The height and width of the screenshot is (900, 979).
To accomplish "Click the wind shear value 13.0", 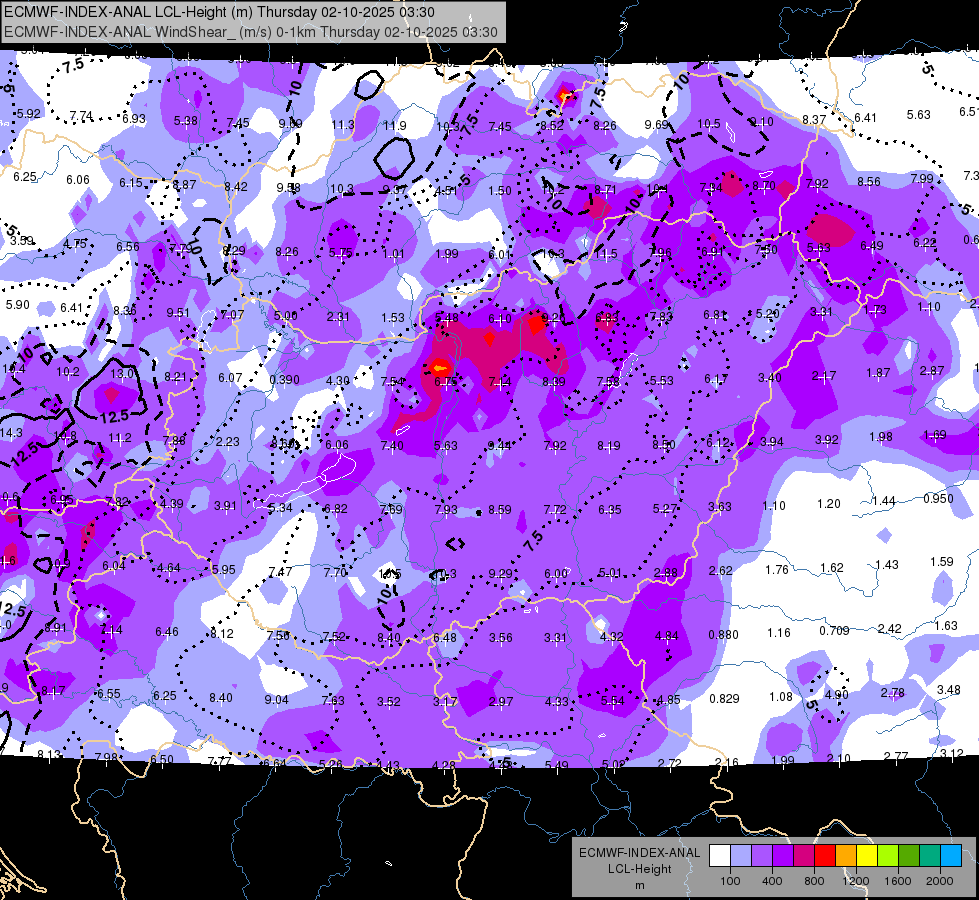I will pos(122,373).
